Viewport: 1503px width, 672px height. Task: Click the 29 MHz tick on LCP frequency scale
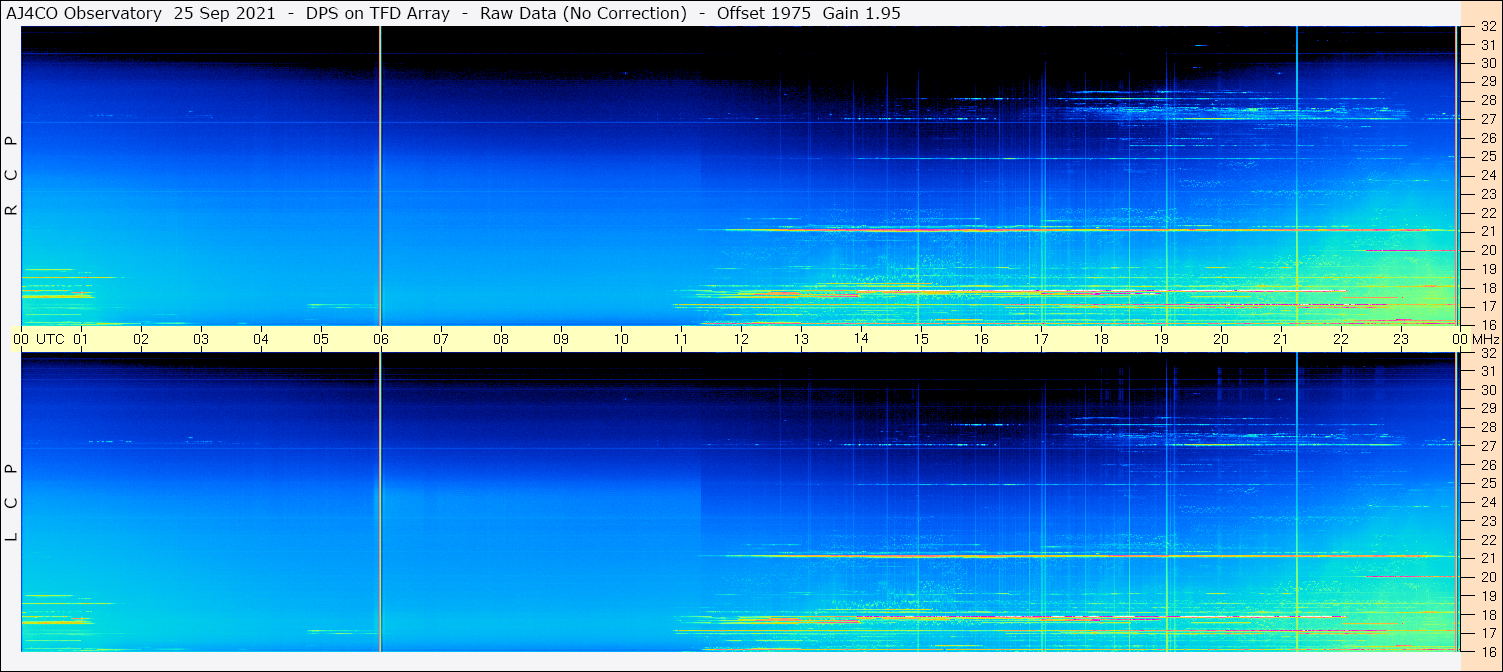click(x=1488, y=409)
